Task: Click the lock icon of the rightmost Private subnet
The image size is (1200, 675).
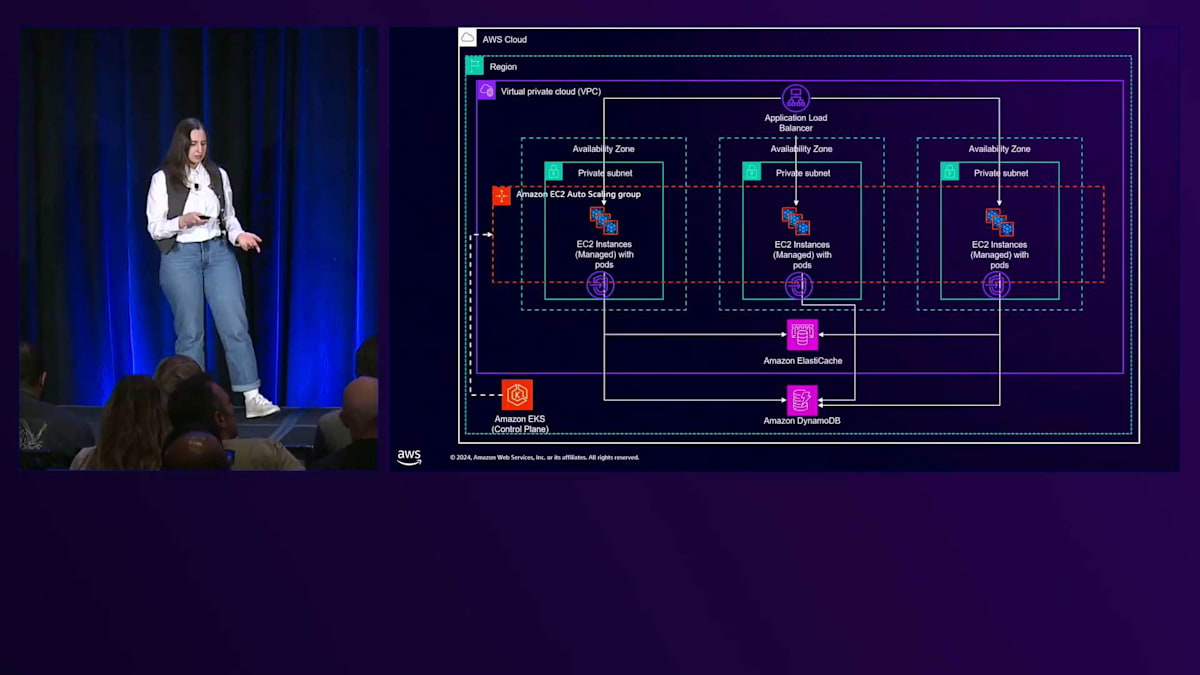Action: [949, 172]
